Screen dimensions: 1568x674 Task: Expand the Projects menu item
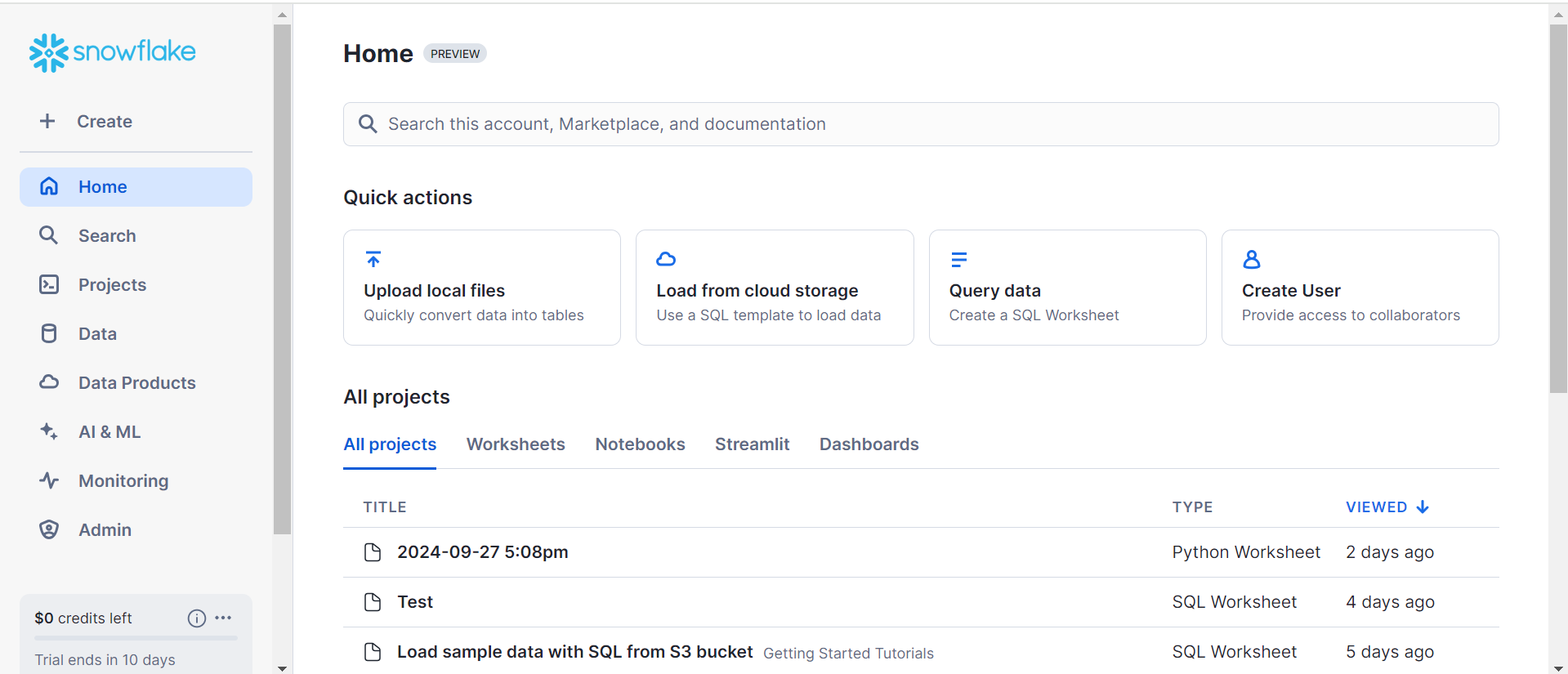(136, 285)
